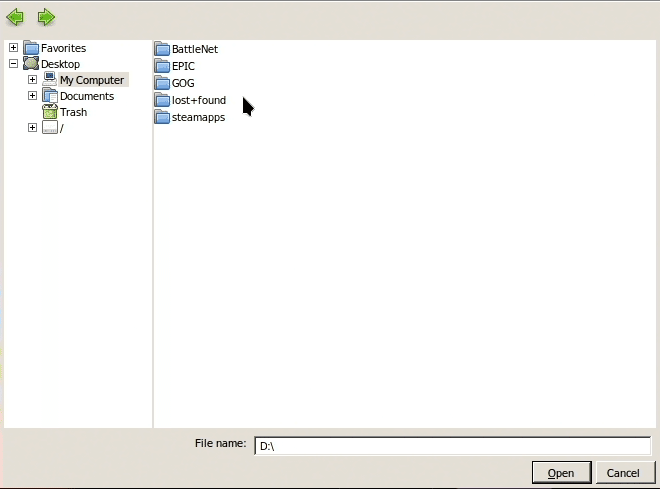Expand the Documents tree node

coord(32,96)
